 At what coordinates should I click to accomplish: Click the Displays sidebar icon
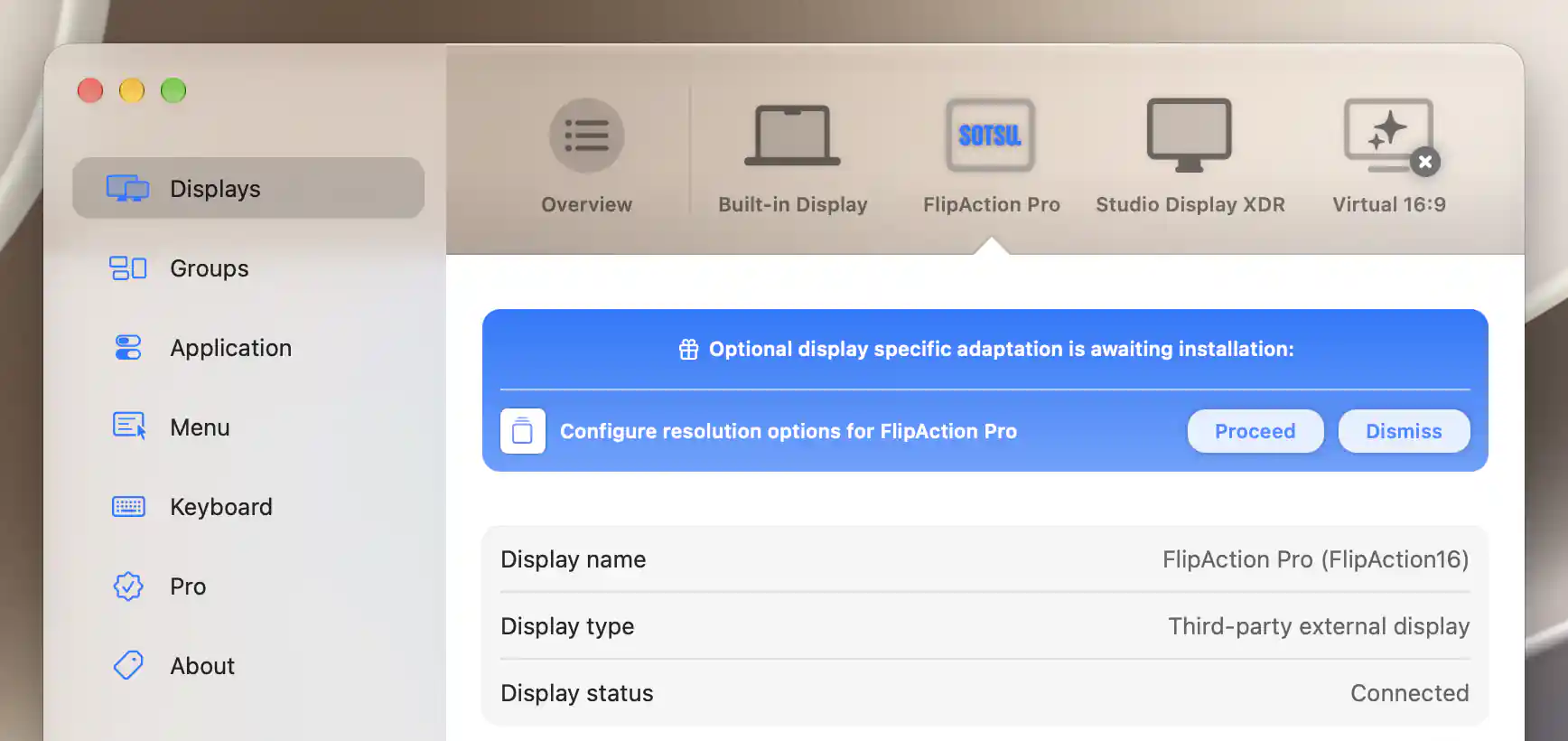[127, 188]
